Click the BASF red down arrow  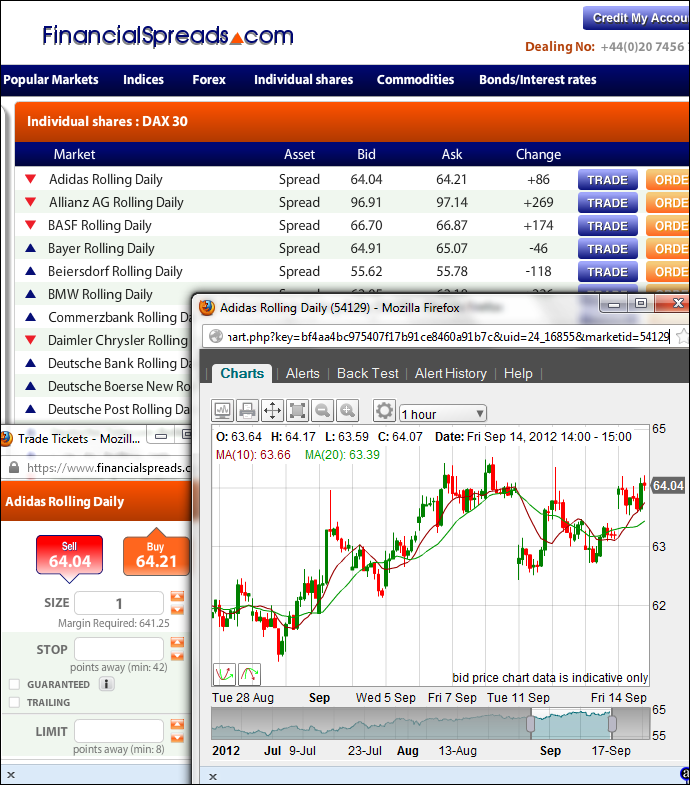31,225
